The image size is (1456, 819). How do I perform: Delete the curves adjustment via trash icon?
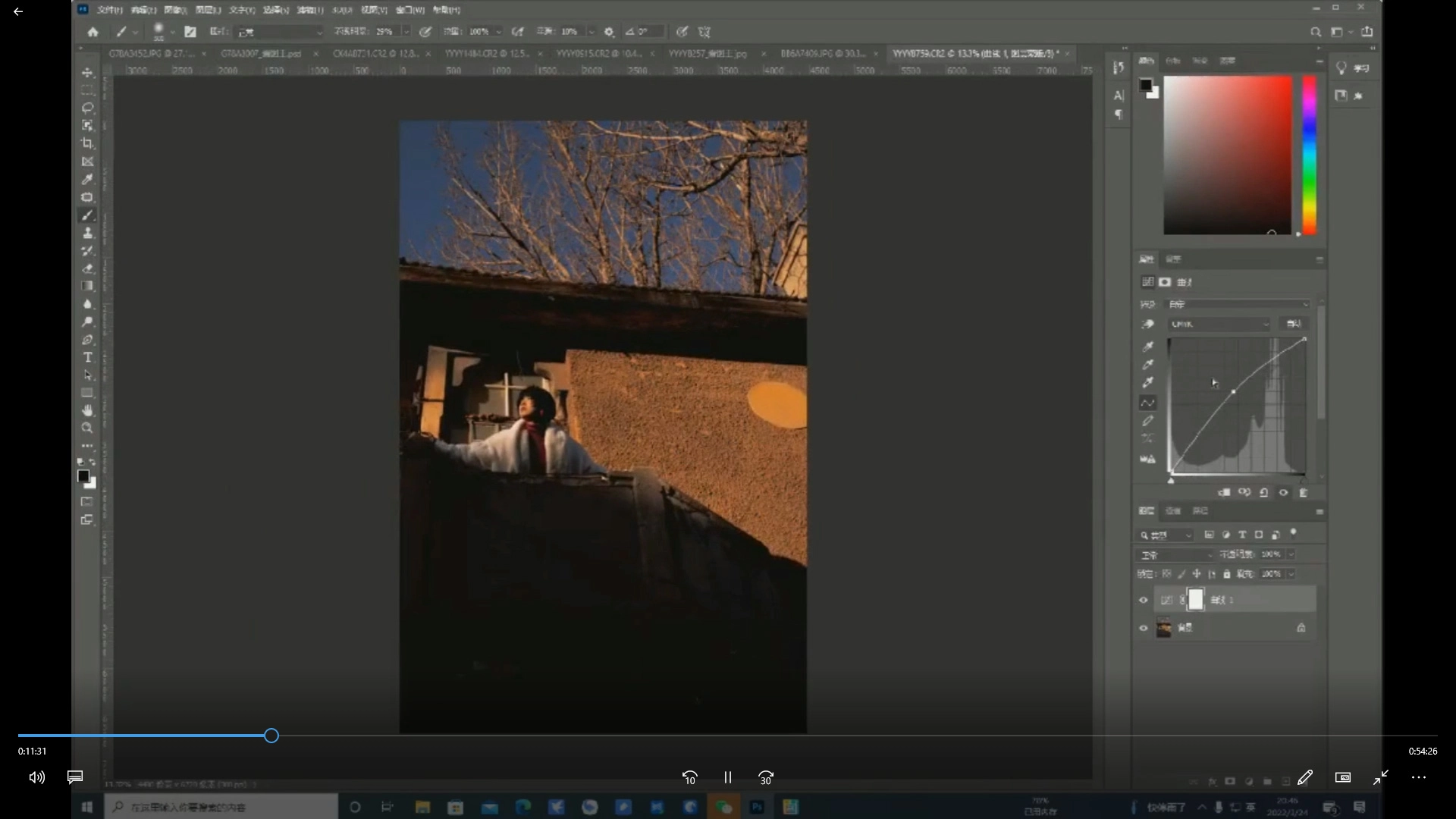pyautogui.click(x=1303, y=493)
